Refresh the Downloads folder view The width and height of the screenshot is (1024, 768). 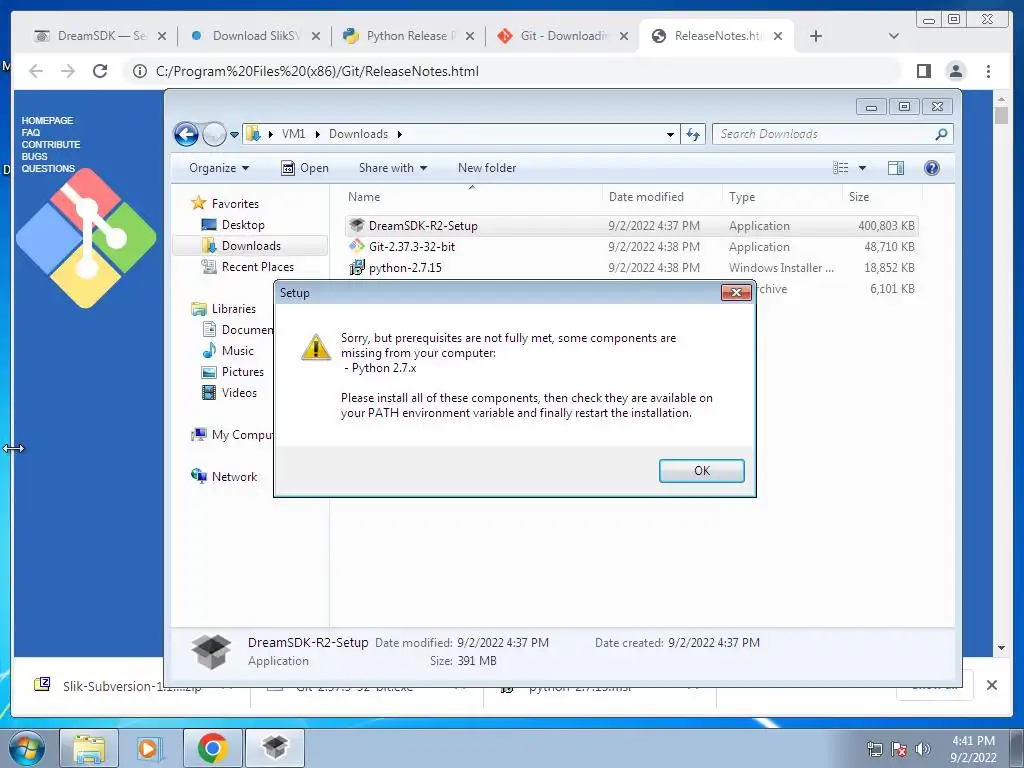(693, 135)
